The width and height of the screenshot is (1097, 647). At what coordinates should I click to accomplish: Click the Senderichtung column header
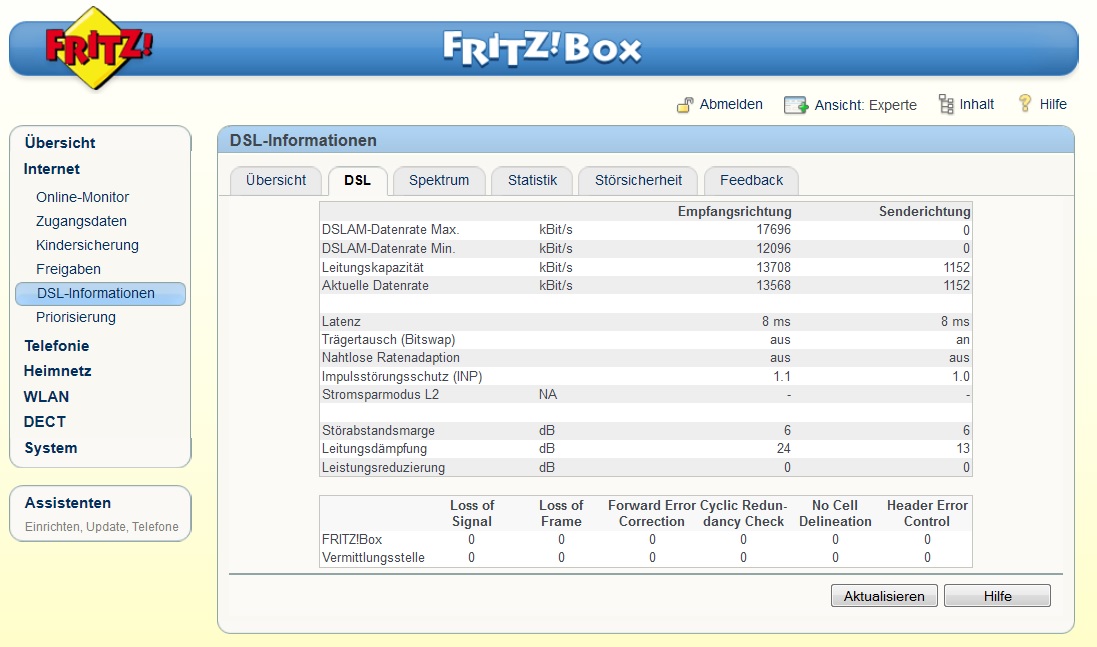coord(925,211)
